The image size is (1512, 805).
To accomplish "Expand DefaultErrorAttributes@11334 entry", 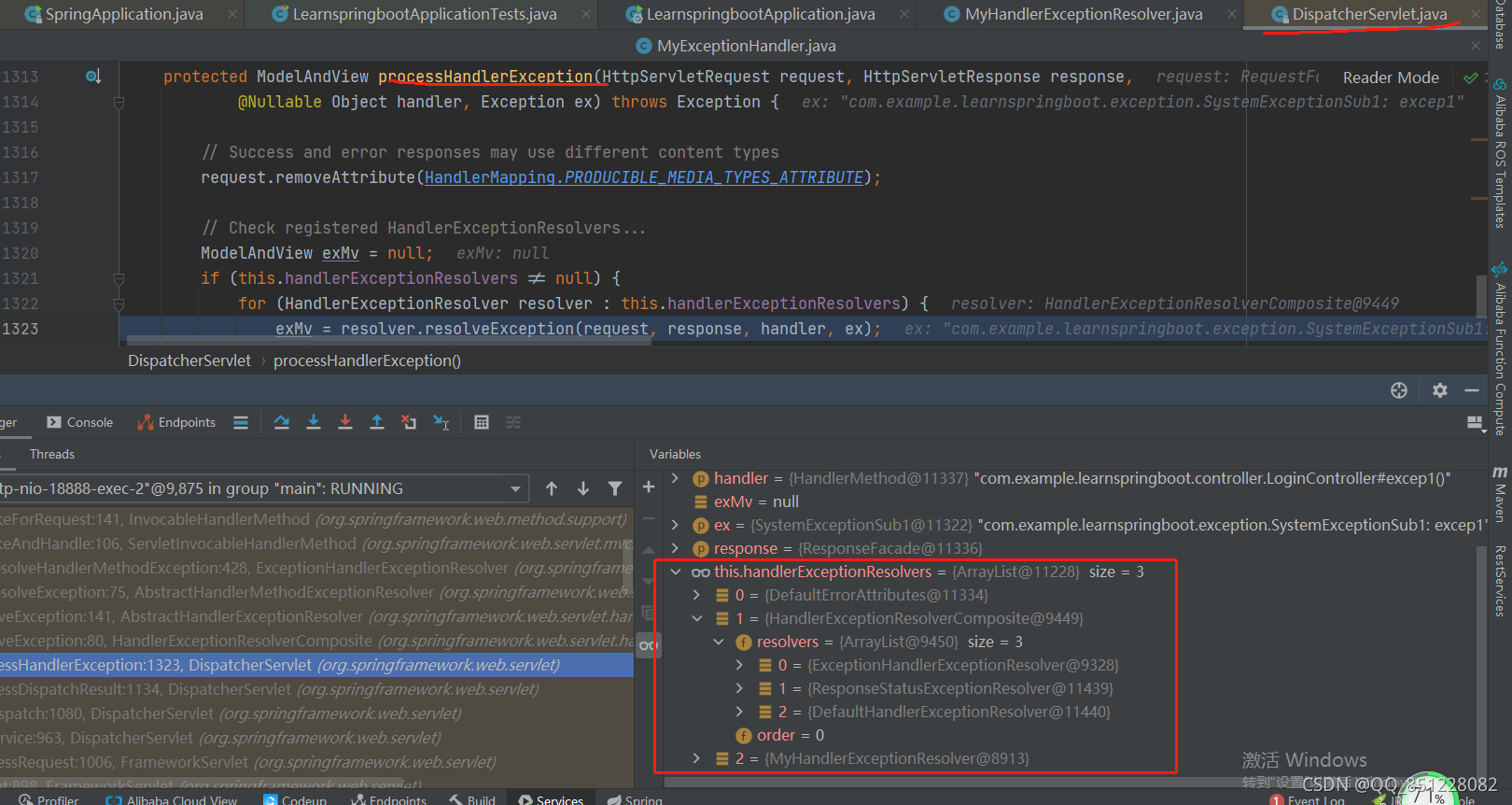I will [x=696, y=595].
